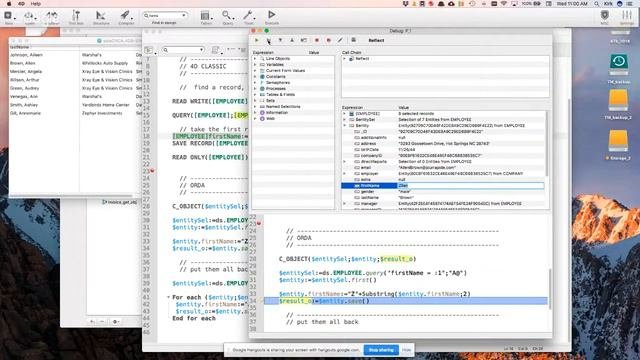Expand the Variables node
The image size is (640, 360).
(x=256, y=64)
